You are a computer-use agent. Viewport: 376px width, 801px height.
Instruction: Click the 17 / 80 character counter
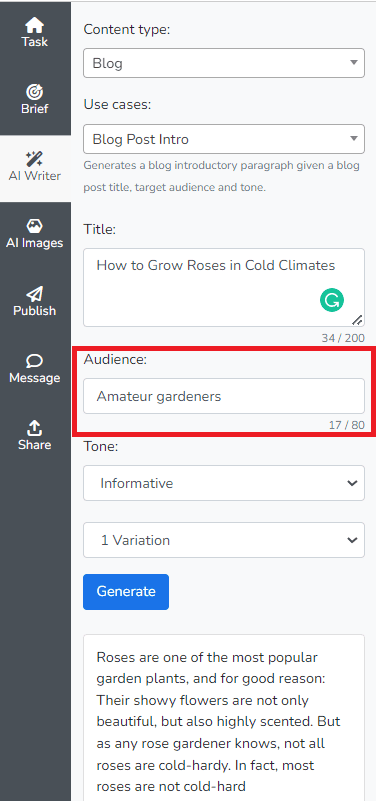pos(347,425)
